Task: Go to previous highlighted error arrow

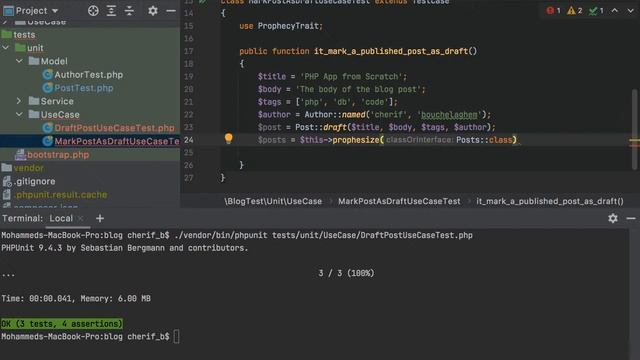Action: click(614, 11)
